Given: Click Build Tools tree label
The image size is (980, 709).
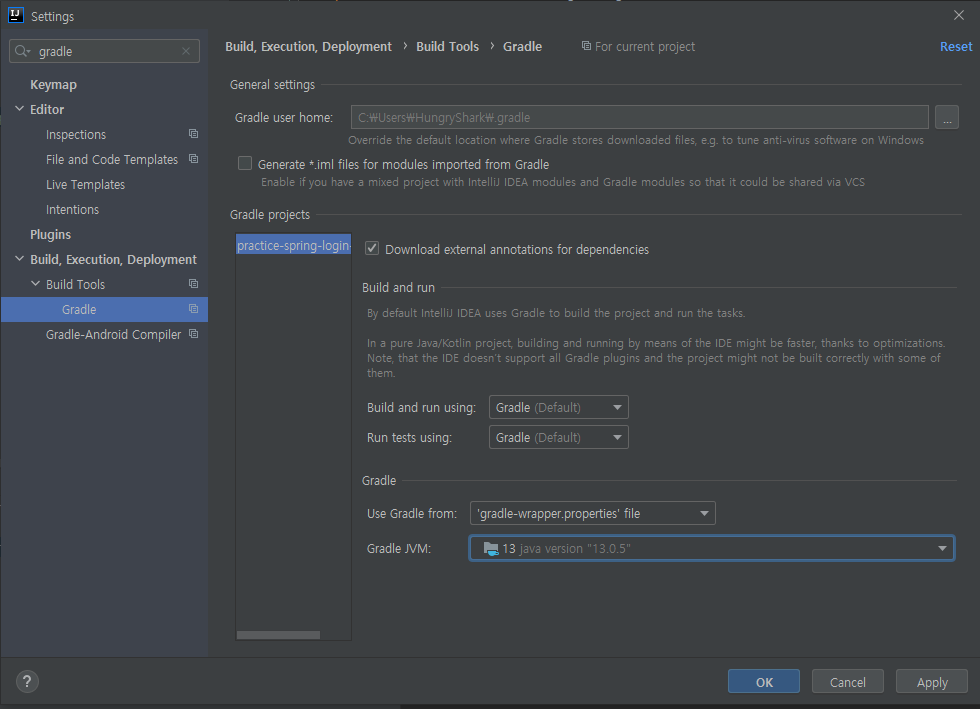Looking at the screenshot, I should tap(76, 284).
